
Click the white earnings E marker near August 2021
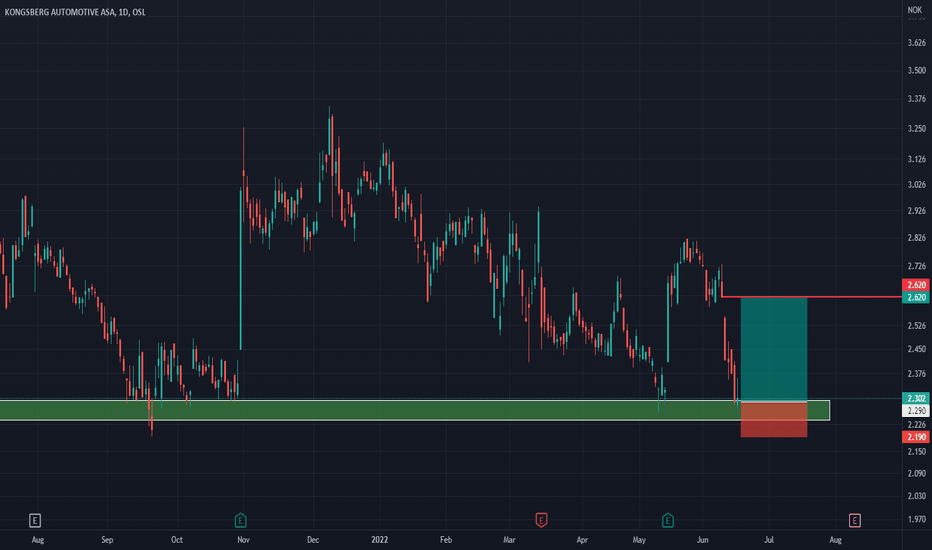pos(35,521)
